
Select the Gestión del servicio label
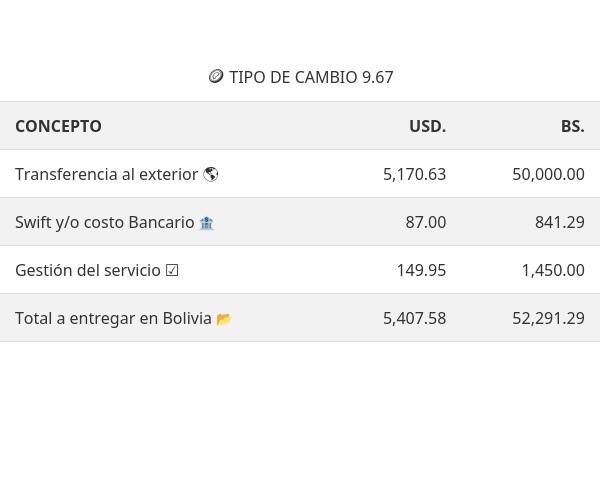click(87, 270)
